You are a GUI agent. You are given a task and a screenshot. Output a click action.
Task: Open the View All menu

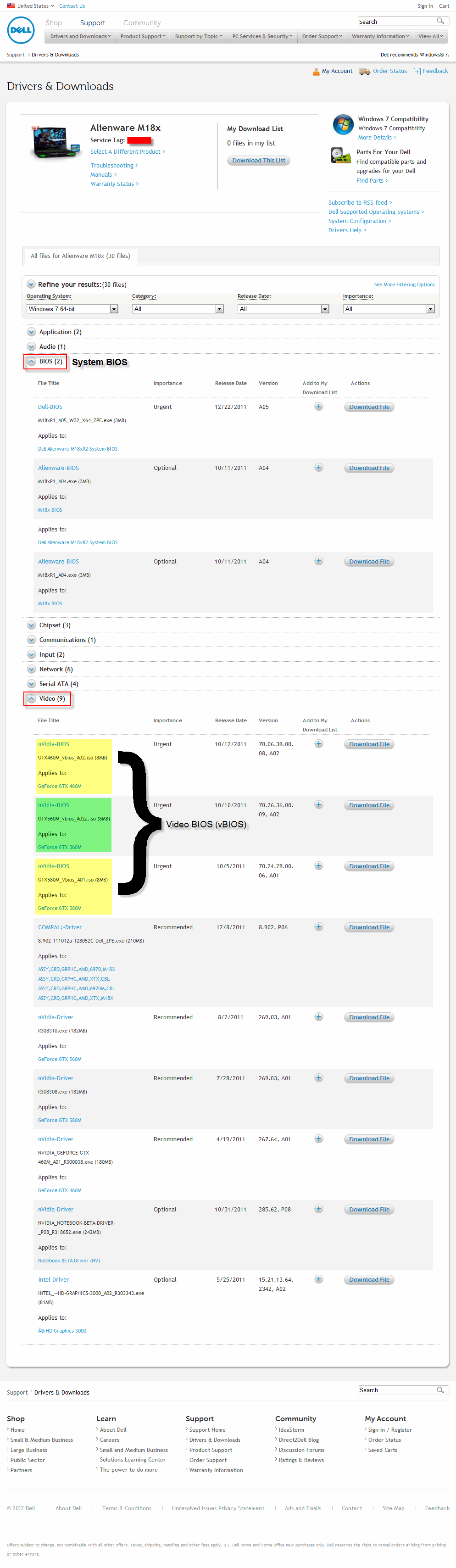(x=431, y=37)
